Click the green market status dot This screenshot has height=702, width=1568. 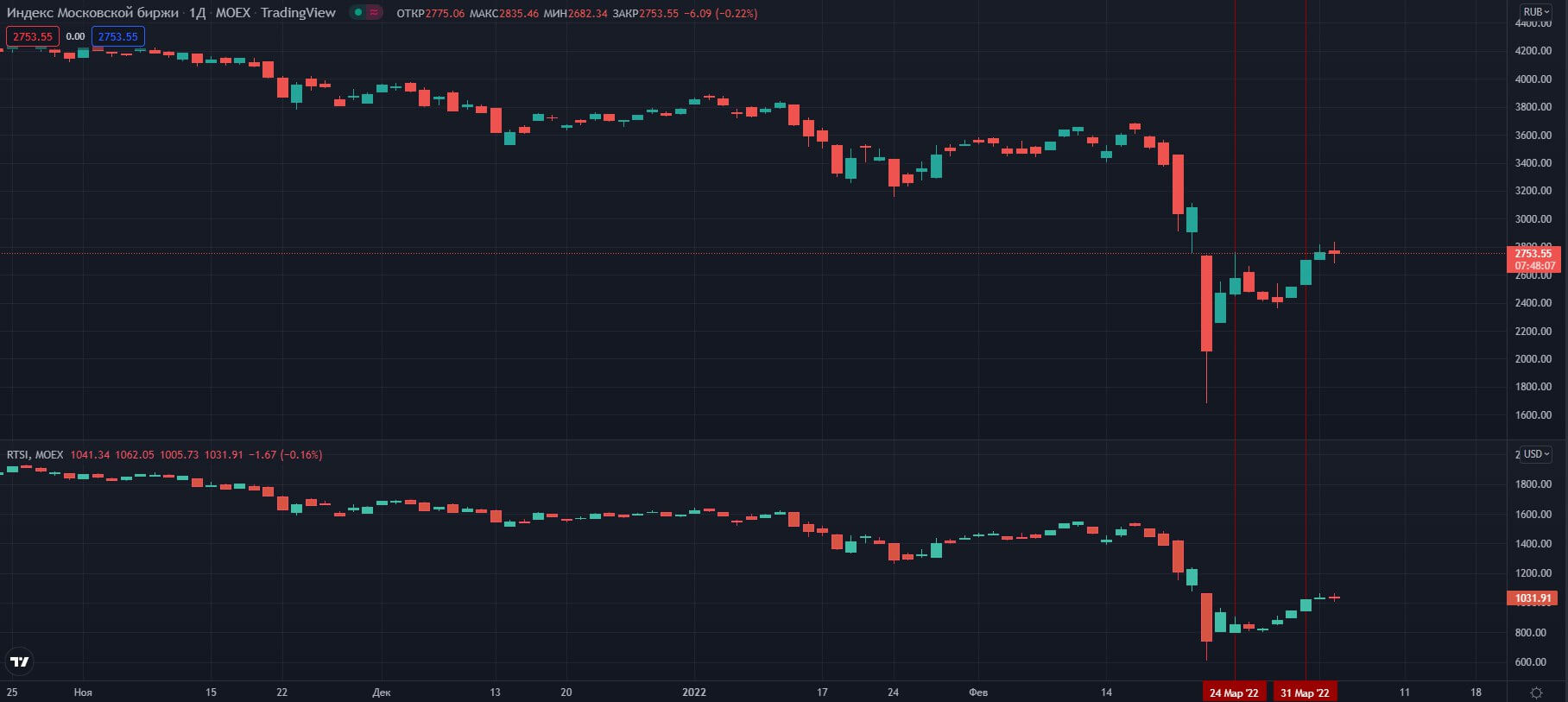pos(358,13)
